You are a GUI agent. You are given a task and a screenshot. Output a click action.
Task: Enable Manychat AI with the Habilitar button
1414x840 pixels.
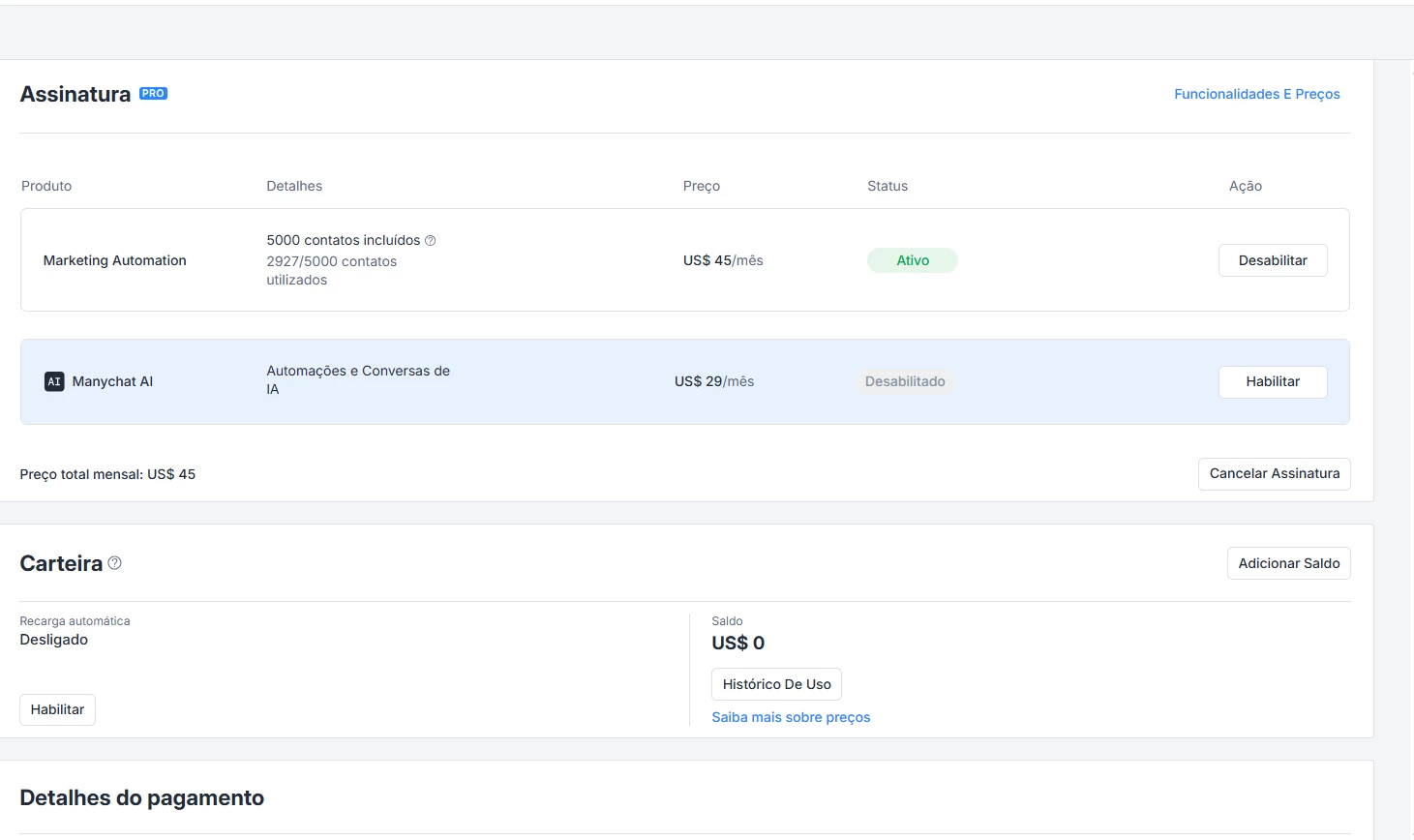(x=1272, y=381)
